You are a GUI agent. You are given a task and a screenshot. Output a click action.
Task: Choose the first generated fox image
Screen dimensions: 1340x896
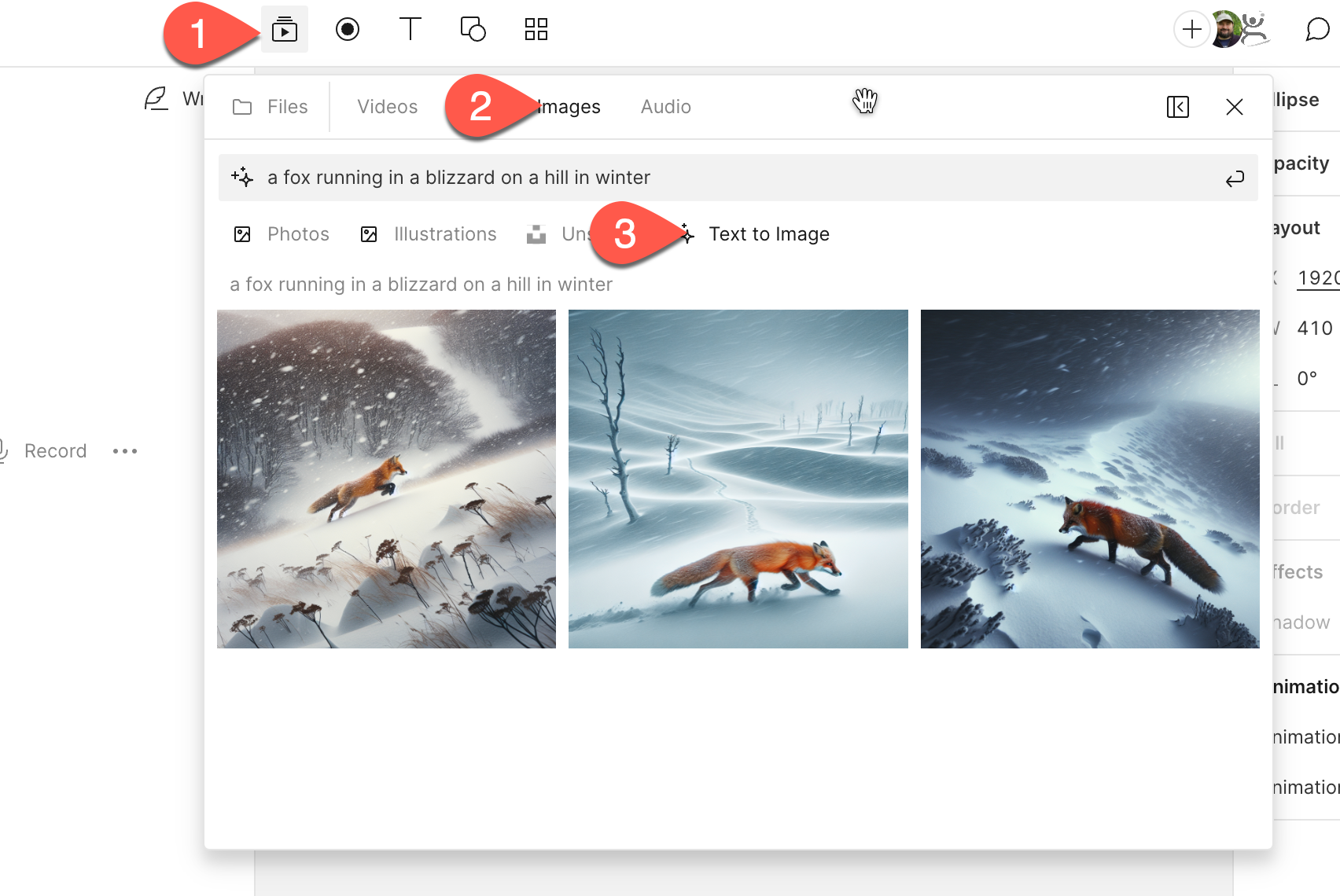click(386, 479)
